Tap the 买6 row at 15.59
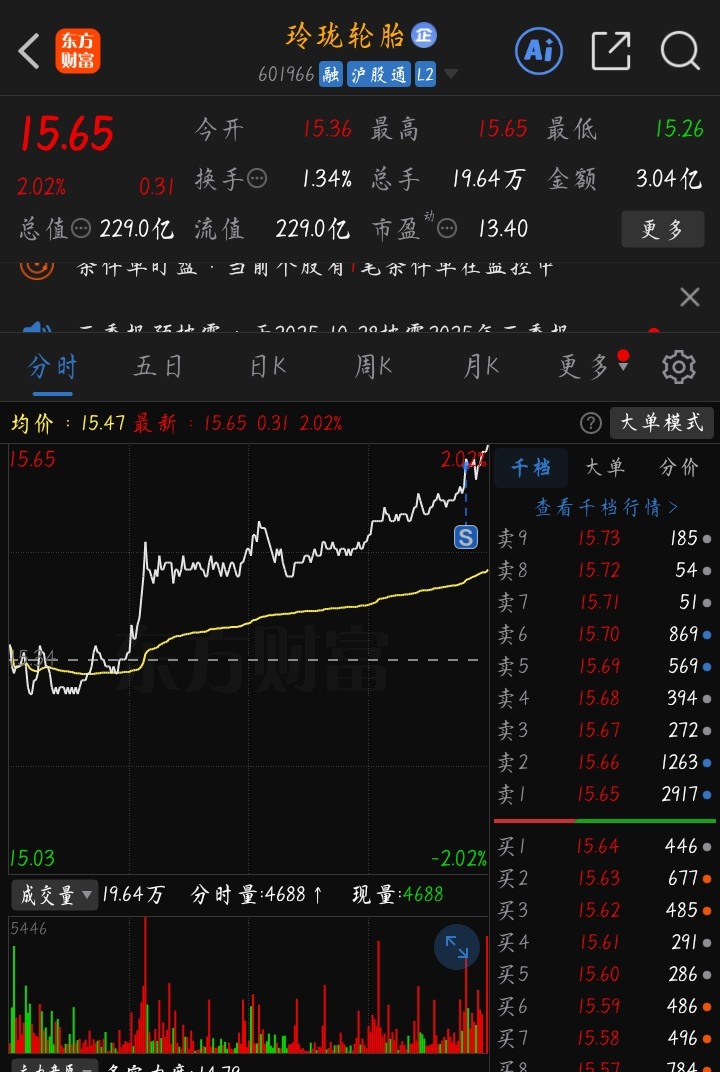This screenshot has height=1072, width=720. click(x=605, y=1006)
